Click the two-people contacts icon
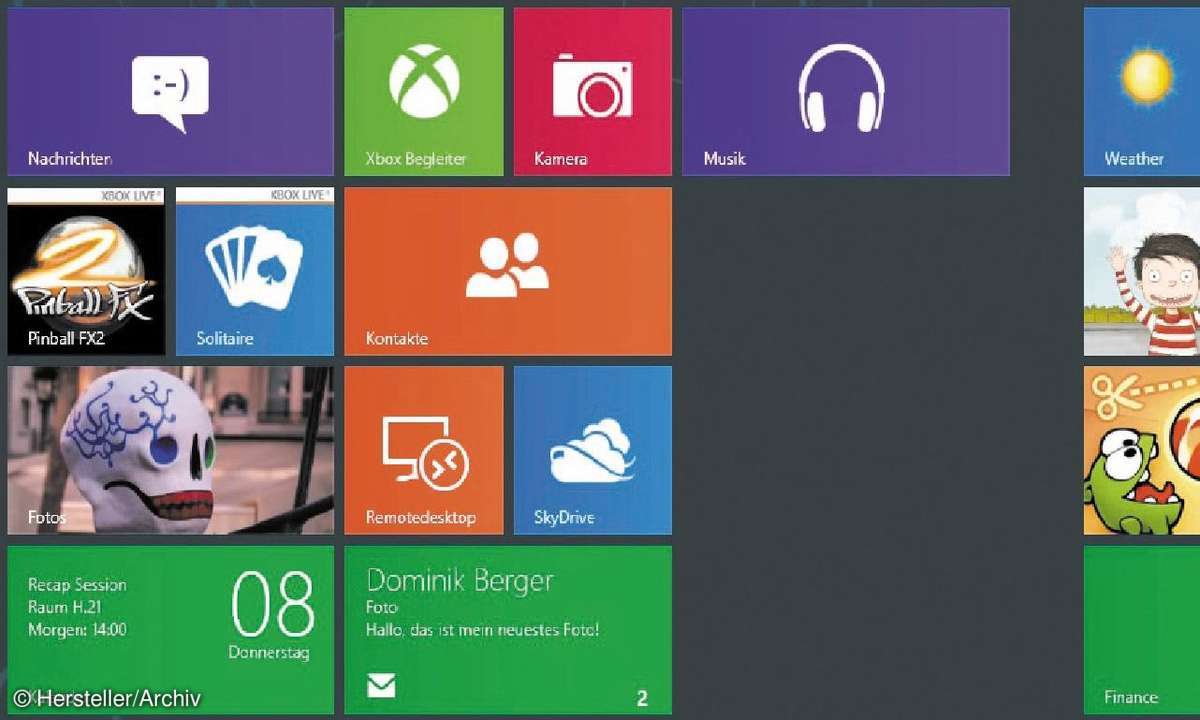Viewport: 1200px width, 720px height. tap(507, 265)
